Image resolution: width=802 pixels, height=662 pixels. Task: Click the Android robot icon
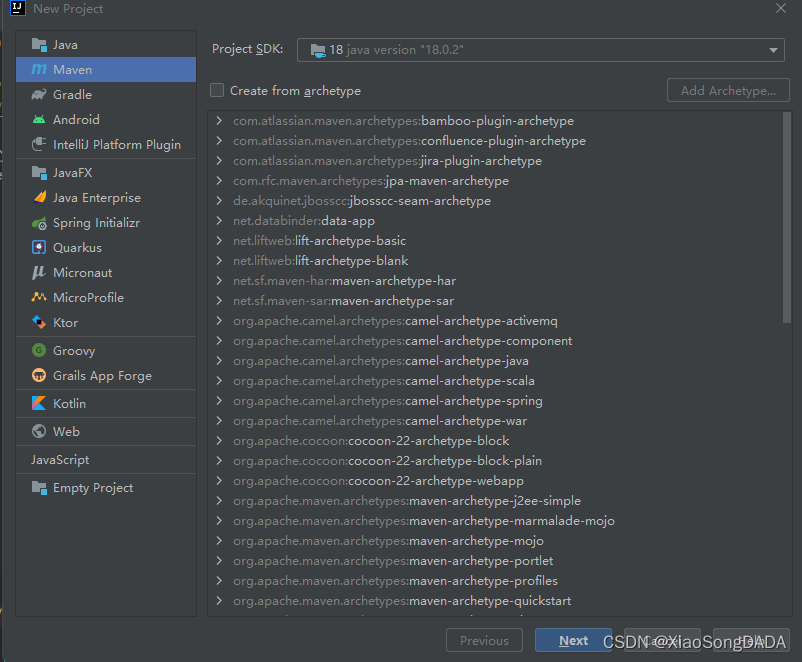click(x=39, y=120)
